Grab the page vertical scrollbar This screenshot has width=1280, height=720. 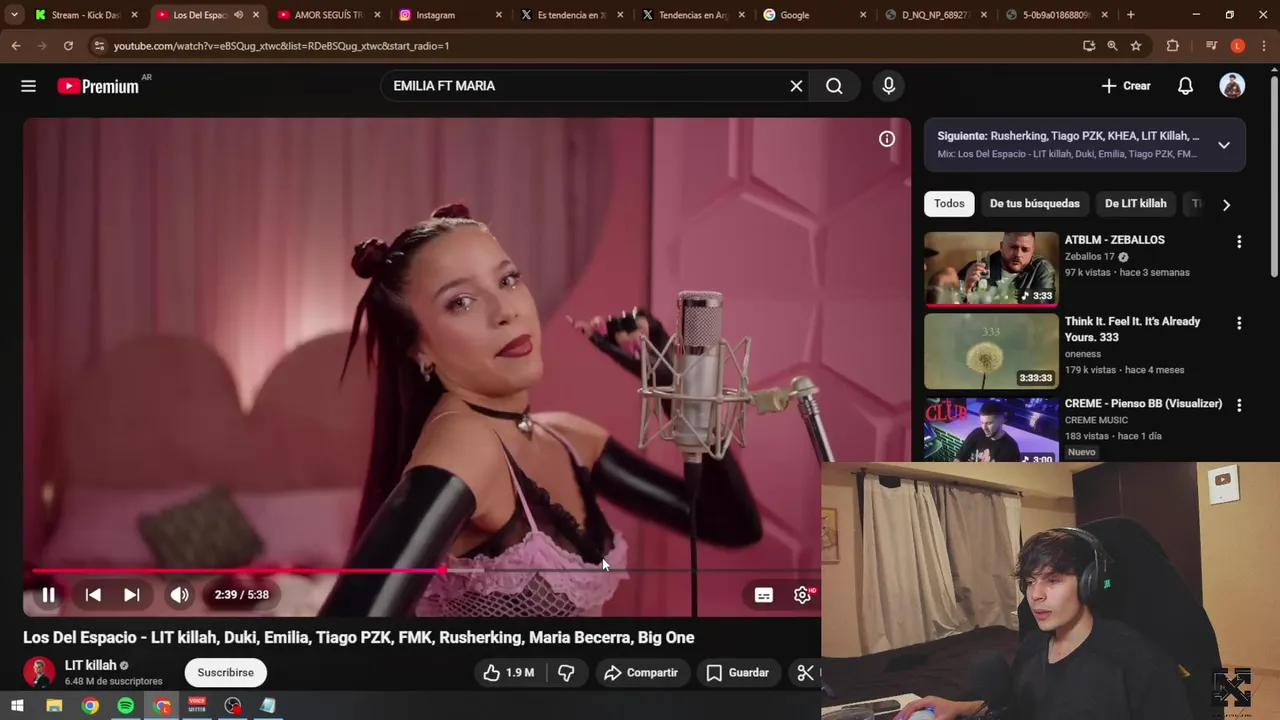pyautogui.click(x=1274, y=175)
